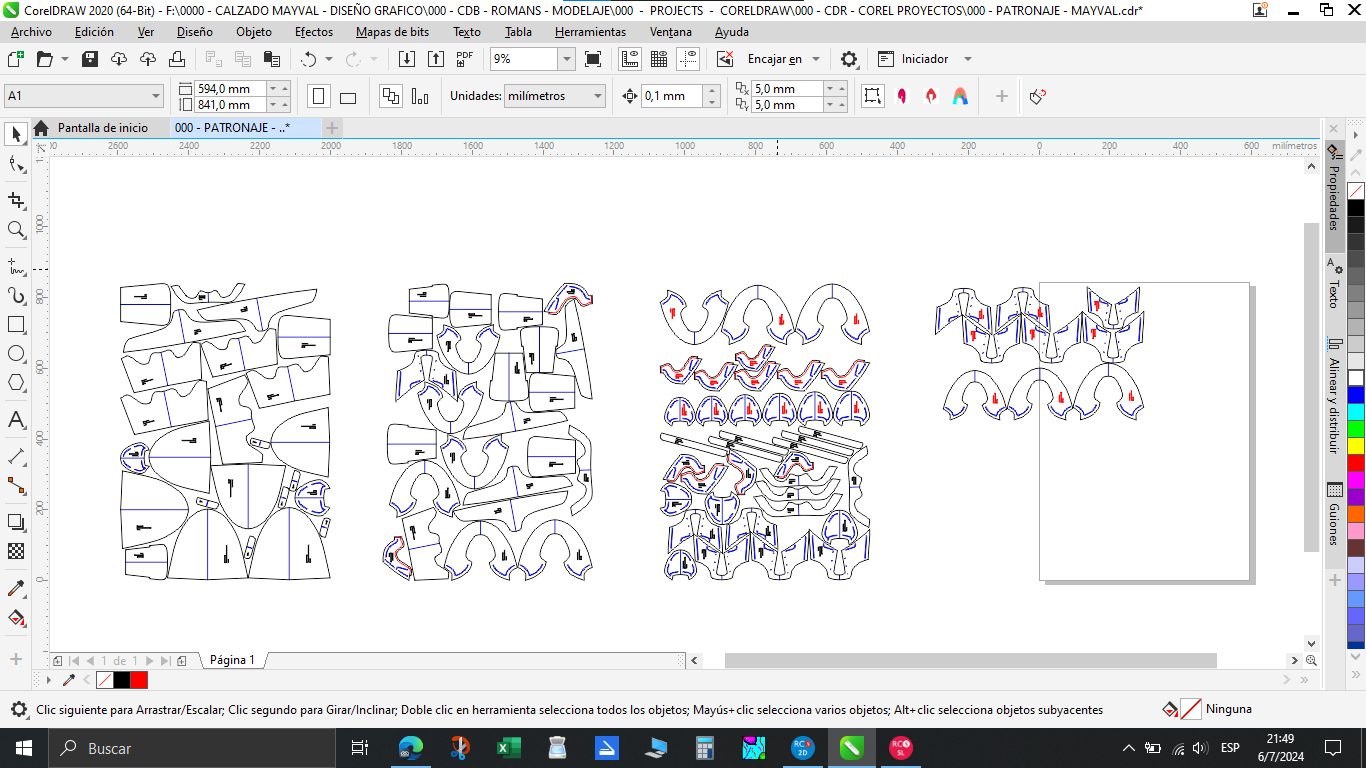Activate the Zoom magnifier tool
Viewport: 1366px width, 768px height.
(16, 230)
